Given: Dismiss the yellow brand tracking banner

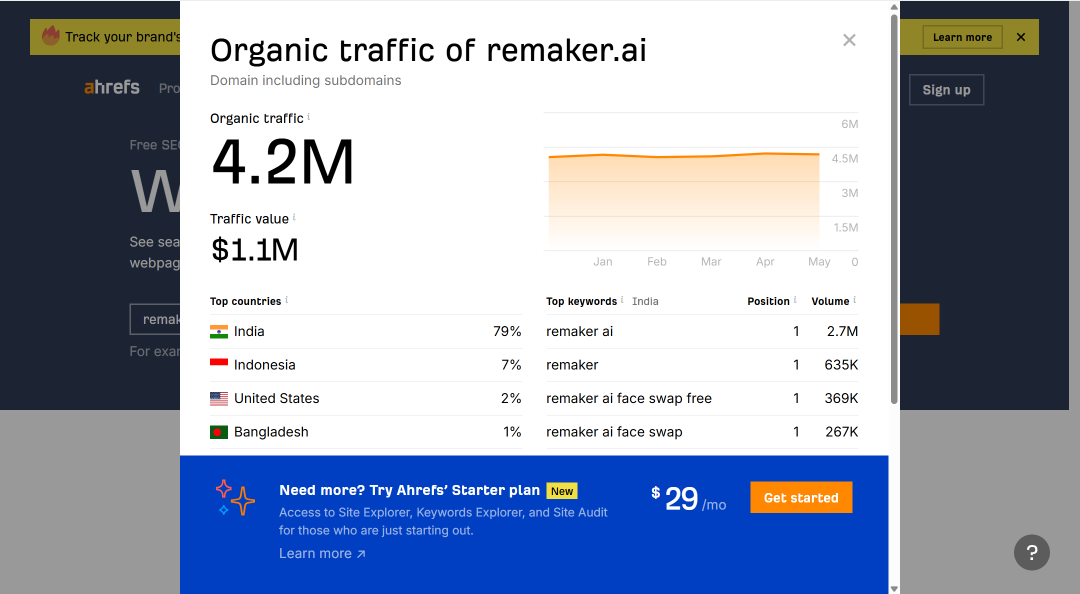Looking at the screenshot, I should pos(1021,37).
